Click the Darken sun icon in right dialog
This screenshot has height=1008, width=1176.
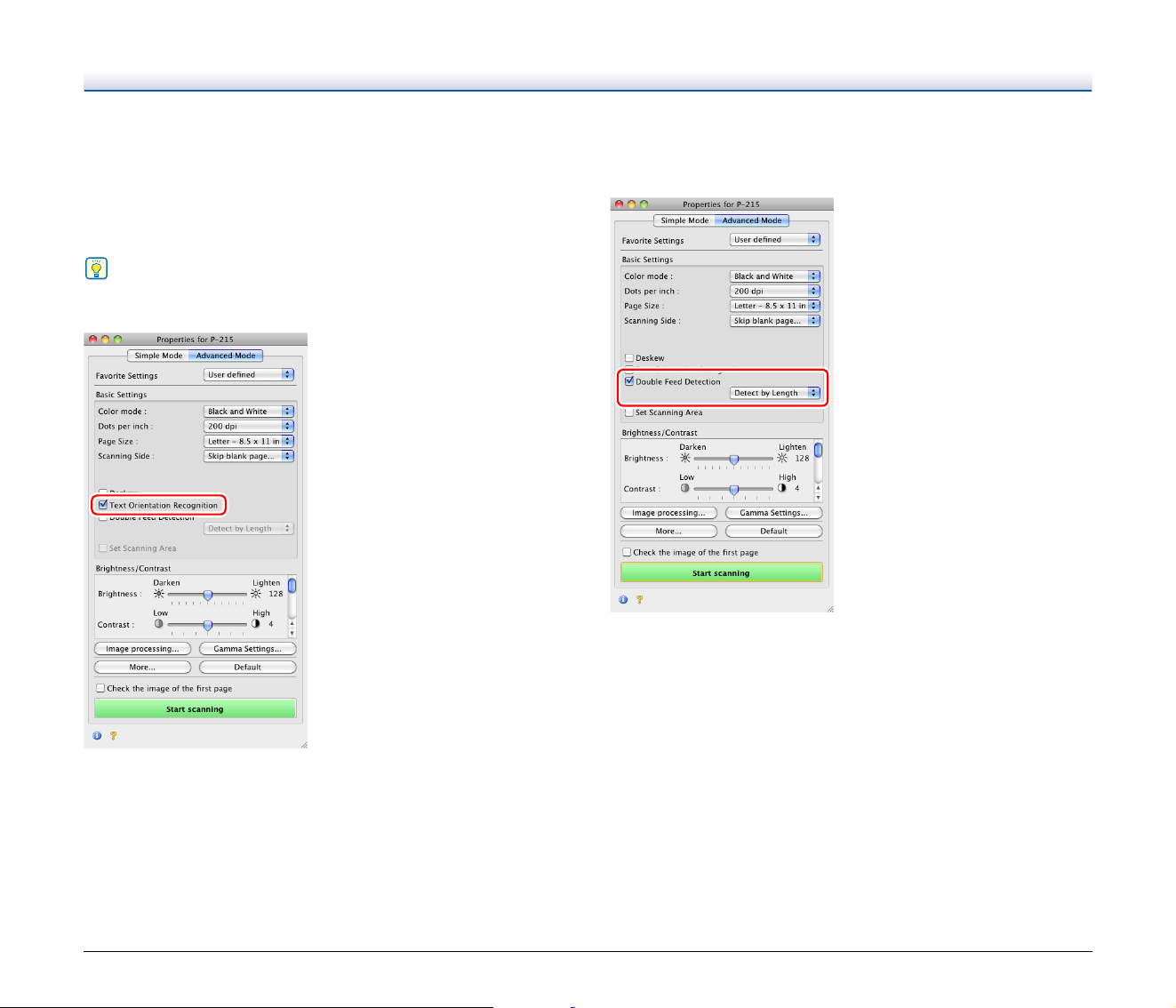pos(685,458)
